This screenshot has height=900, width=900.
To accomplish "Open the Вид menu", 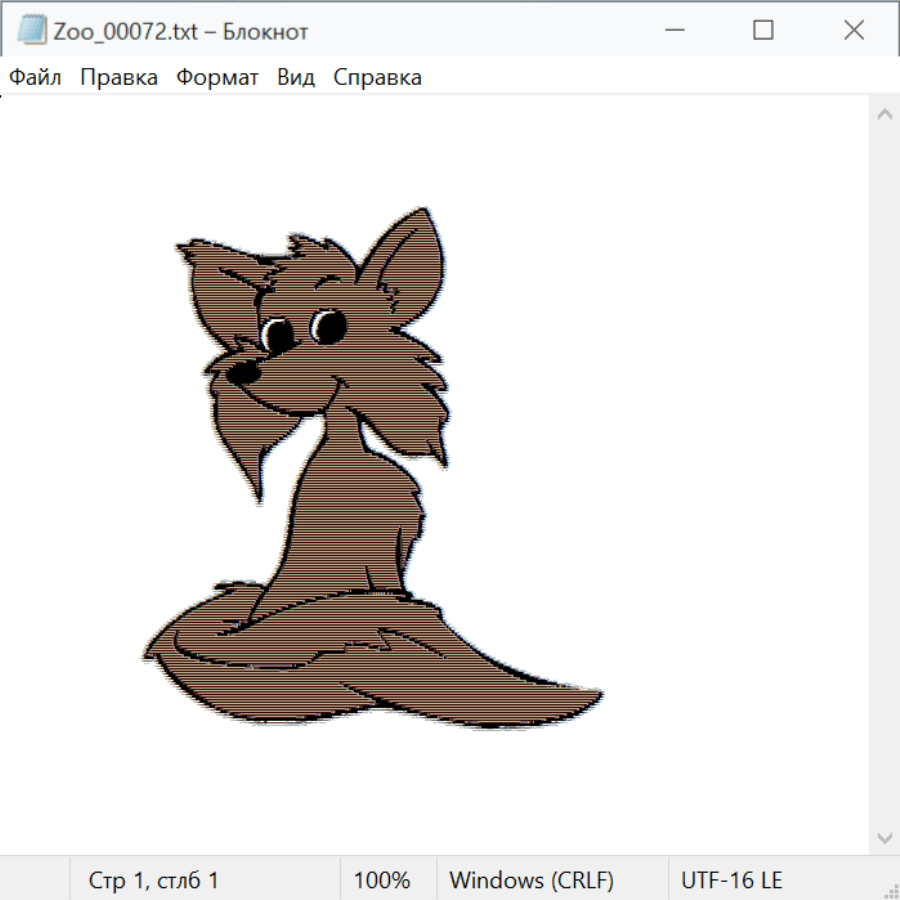I will (x=296, y=77).
